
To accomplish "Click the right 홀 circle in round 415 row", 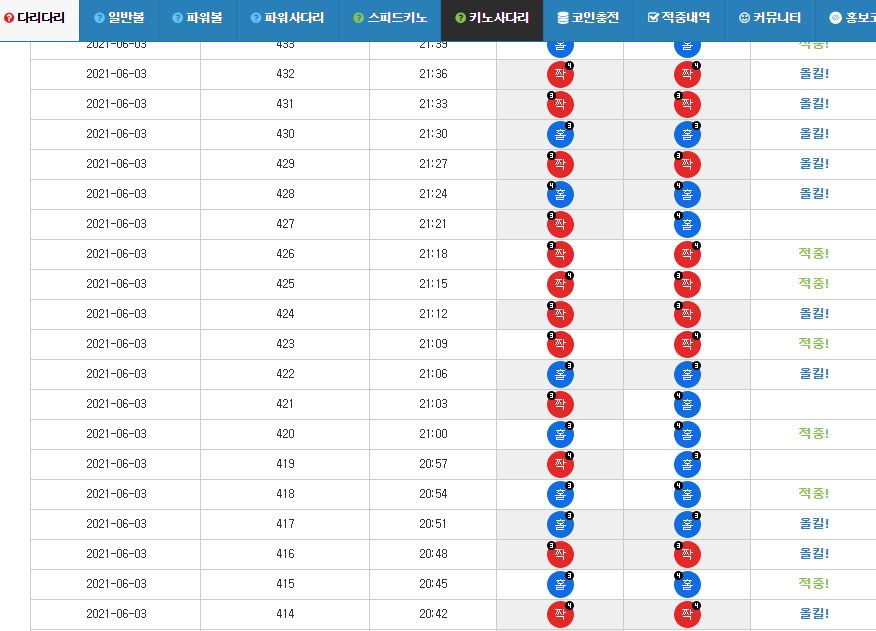I will click(x=687, y=584).
